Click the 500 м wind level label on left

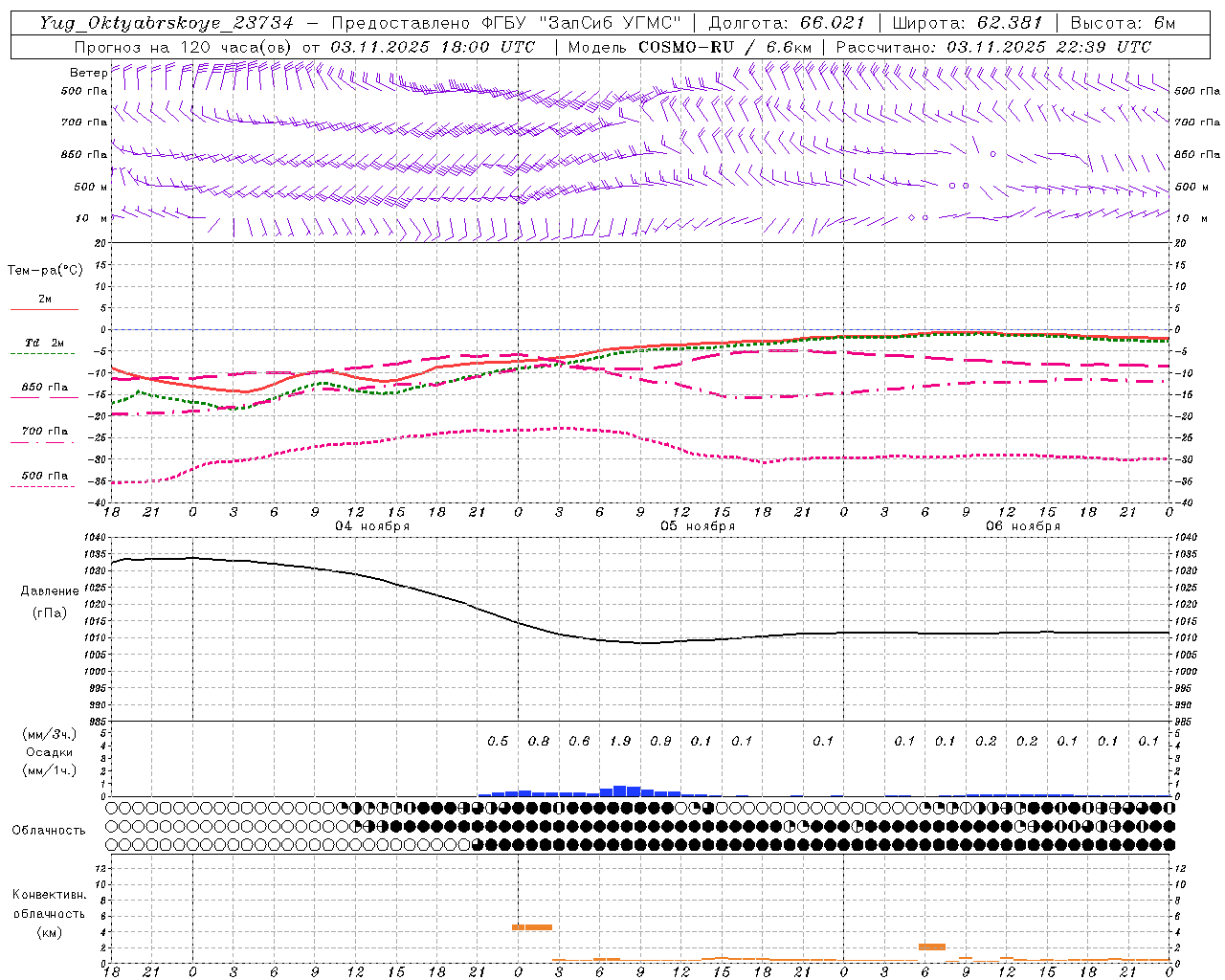[x=91, y=187]
